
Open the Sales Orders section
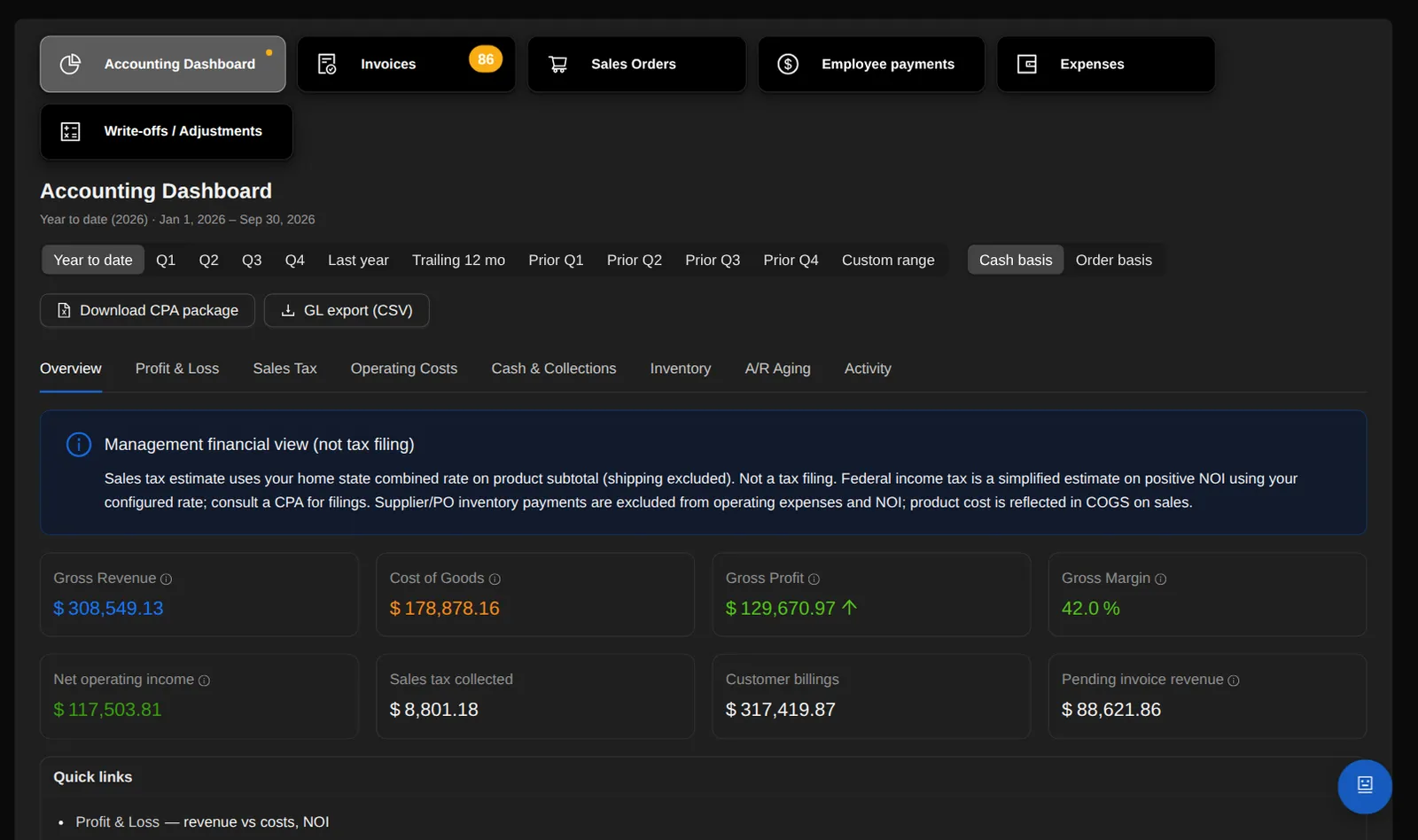[636, 64]
